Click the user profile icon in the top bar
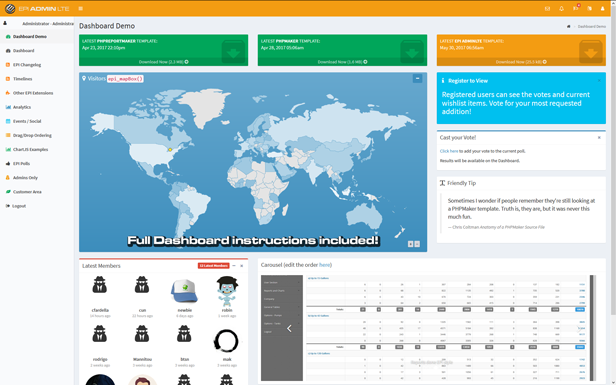616x385 pixels. (x=602, y=8)
